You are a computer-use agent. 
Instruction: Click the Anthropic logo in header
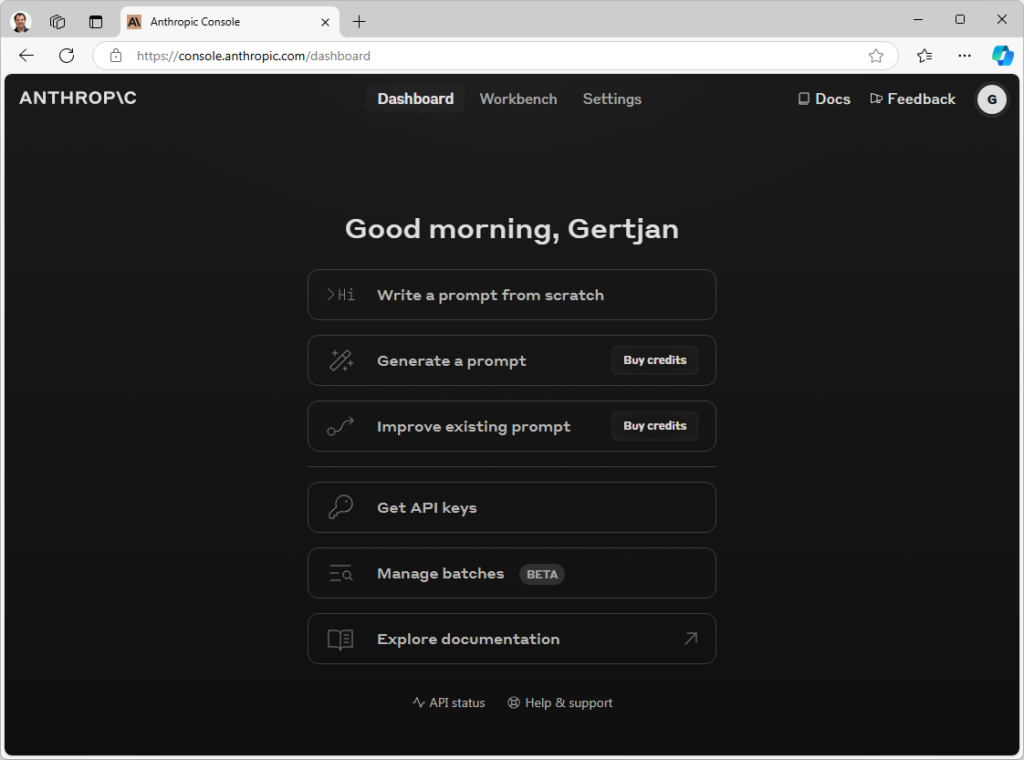[x=78, y=98]
